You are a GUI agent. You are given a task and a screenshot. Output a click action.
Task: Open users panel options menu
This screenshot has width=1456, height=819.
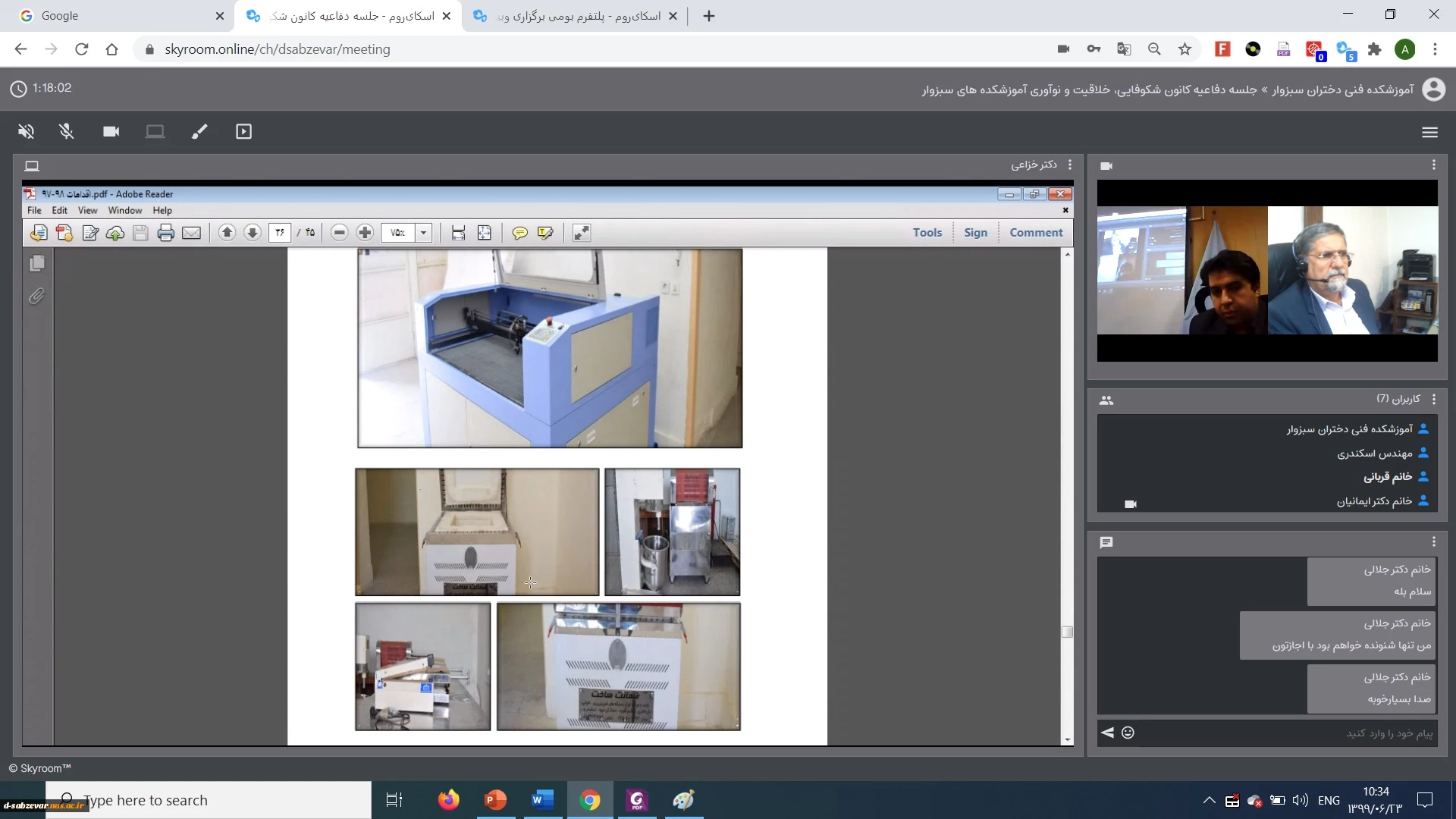1433,399
